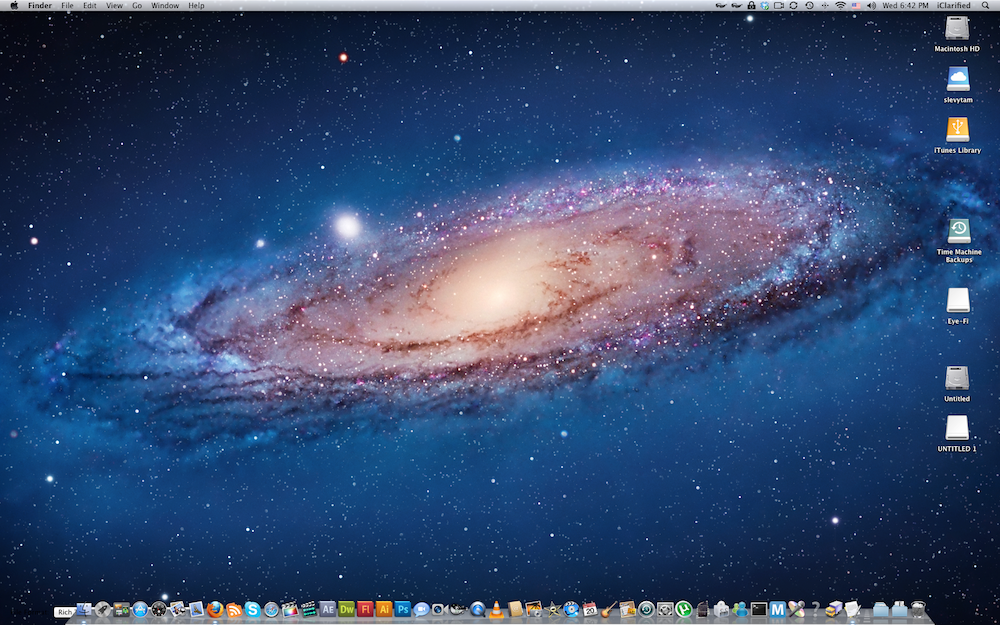This screenshot has width=1000, height=625.
Task: Open the Go menu
Action: (137, 5)
